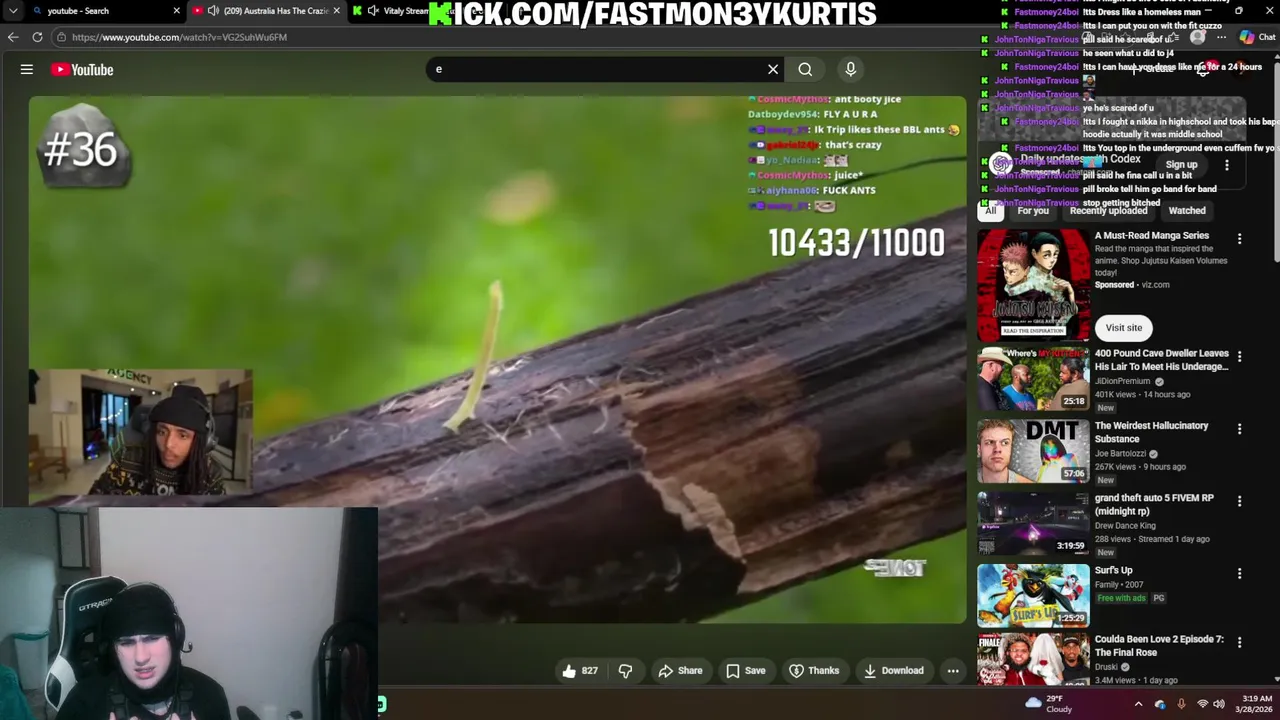This screenshot has width=1280, height=720.
Task: Open the volume control in tray
Action: [x=1219, y=704]
